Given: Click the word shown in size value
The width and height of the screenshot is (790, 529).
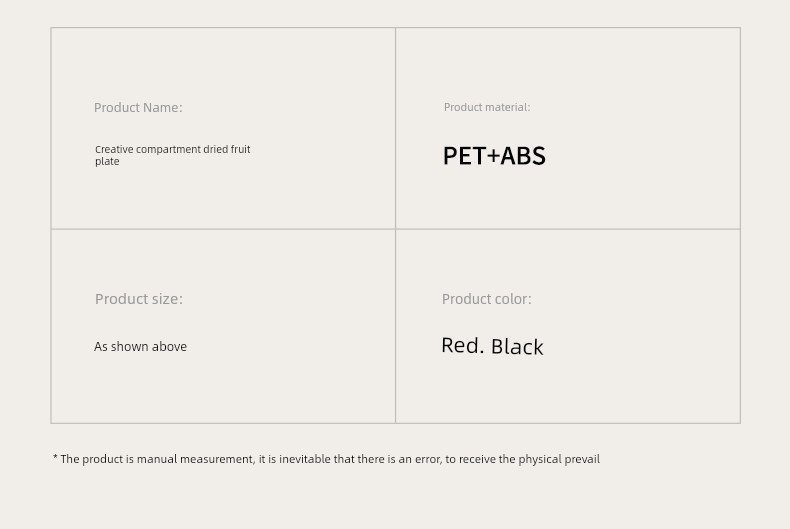Looking at the screenshot, I should 129,347.
